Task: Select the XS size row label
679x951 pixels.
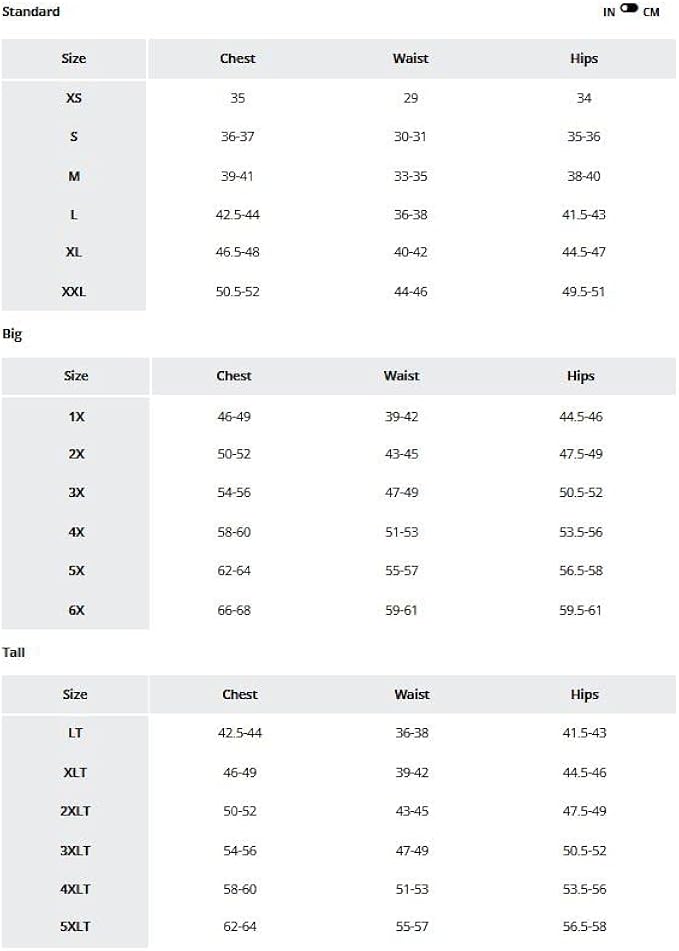Action: click(74, 98)
